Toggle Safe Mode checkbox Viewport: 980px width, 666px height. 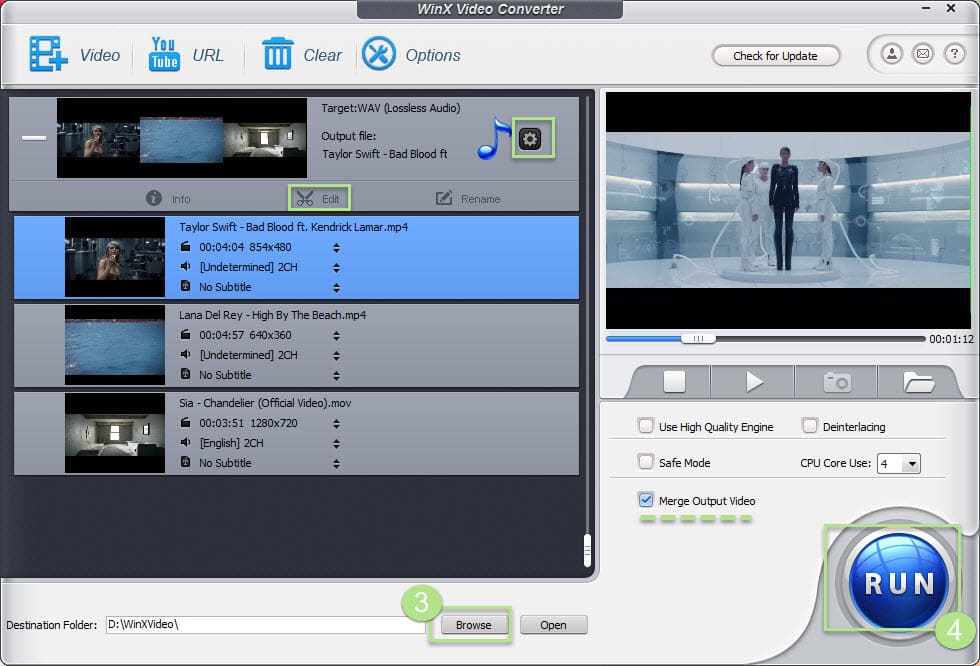pos(646,462)
